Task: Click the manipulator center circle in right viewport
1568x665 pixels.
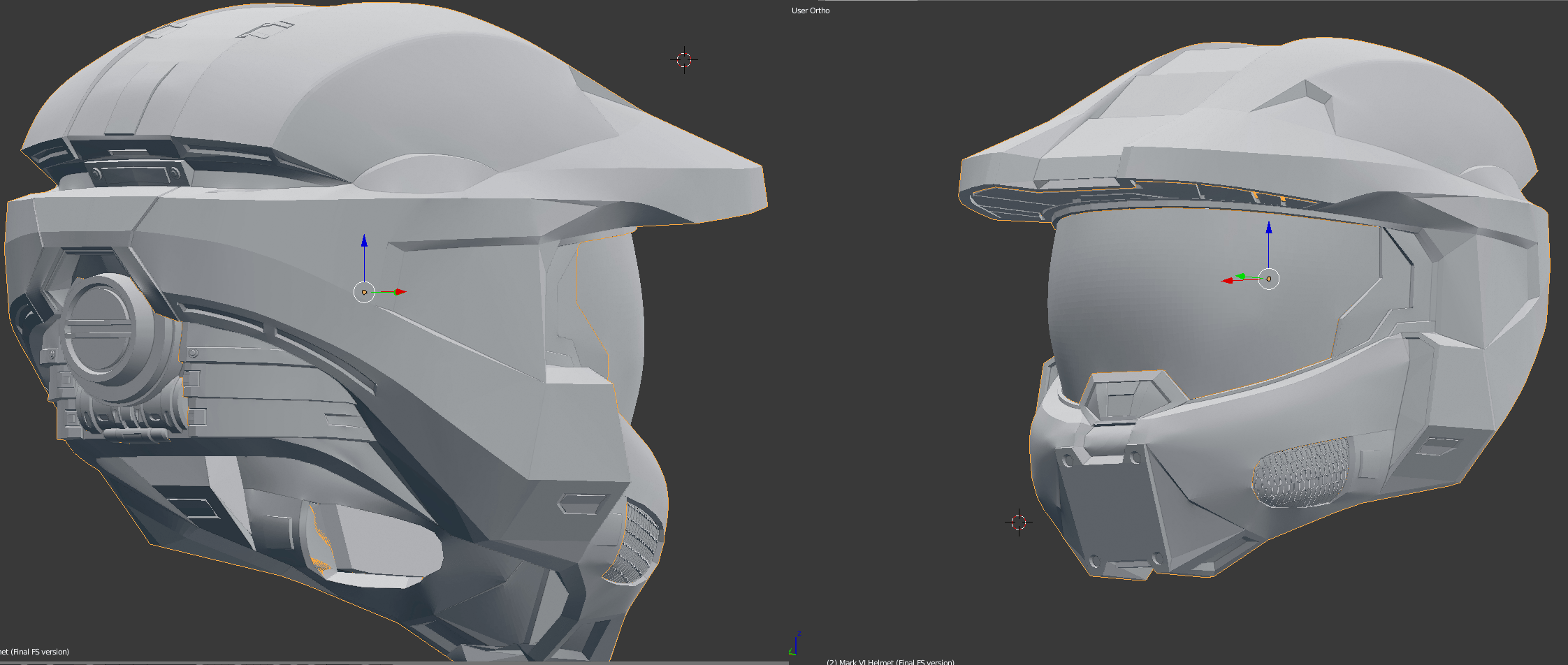Action: (x=1269, y=279)
